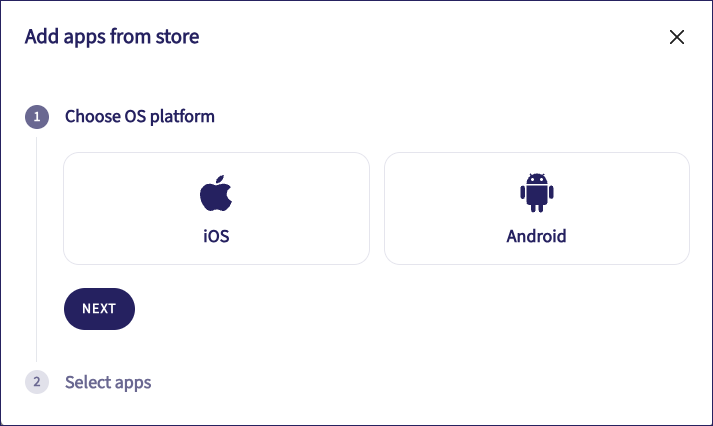This screenshot has height=426, width=713.
Task: Jump to step 2, Select apps
Action: (x=108, y=382)
